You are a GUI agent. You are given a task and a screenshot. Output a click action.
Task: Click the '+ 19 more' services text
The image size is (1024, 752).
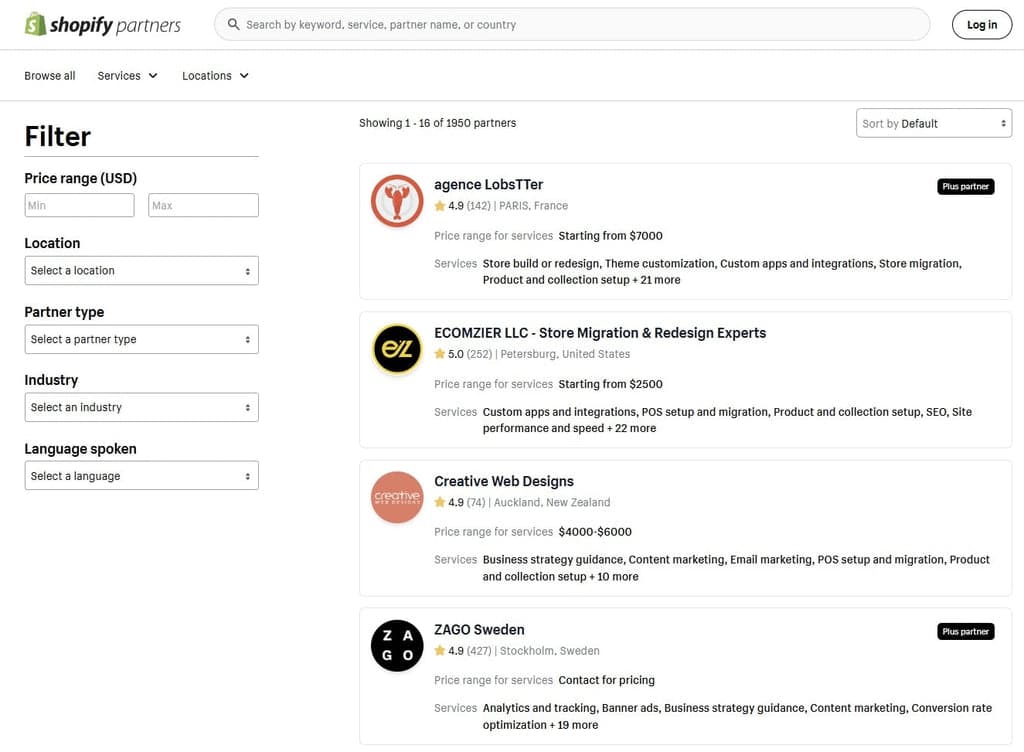(573, 725)
